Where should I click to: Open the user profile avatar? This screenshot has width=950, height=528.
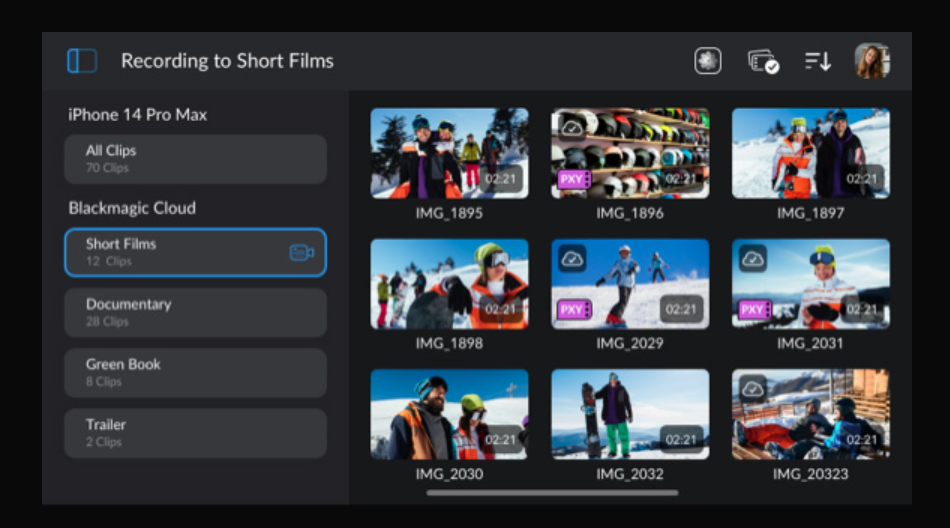pos(871,61)
